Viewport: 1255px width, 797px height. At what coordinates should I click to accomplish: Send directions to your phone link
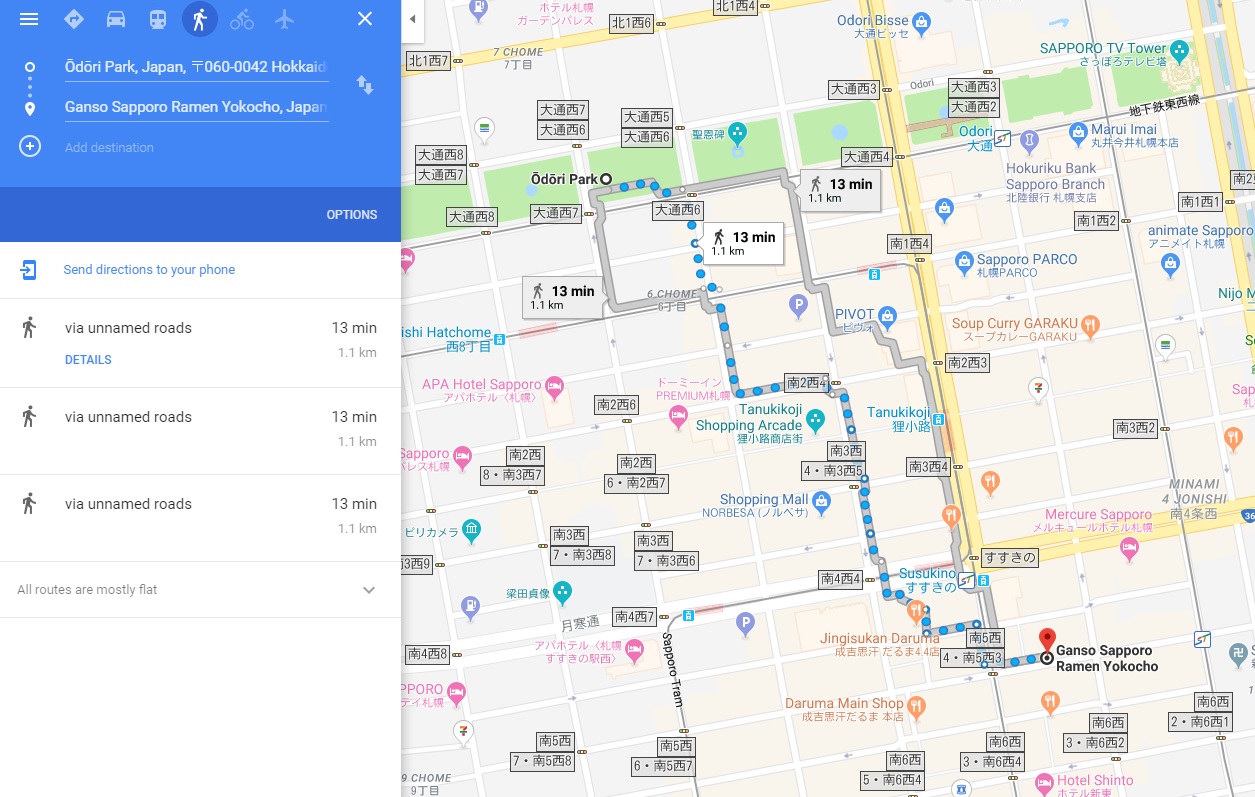149,270
